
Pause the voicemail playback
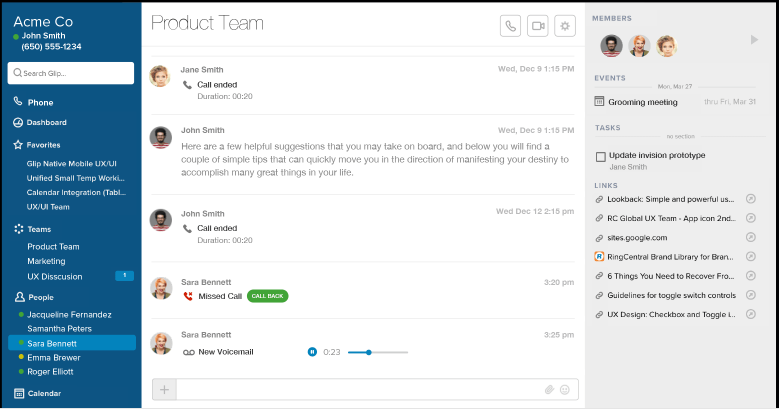[312, 352]
